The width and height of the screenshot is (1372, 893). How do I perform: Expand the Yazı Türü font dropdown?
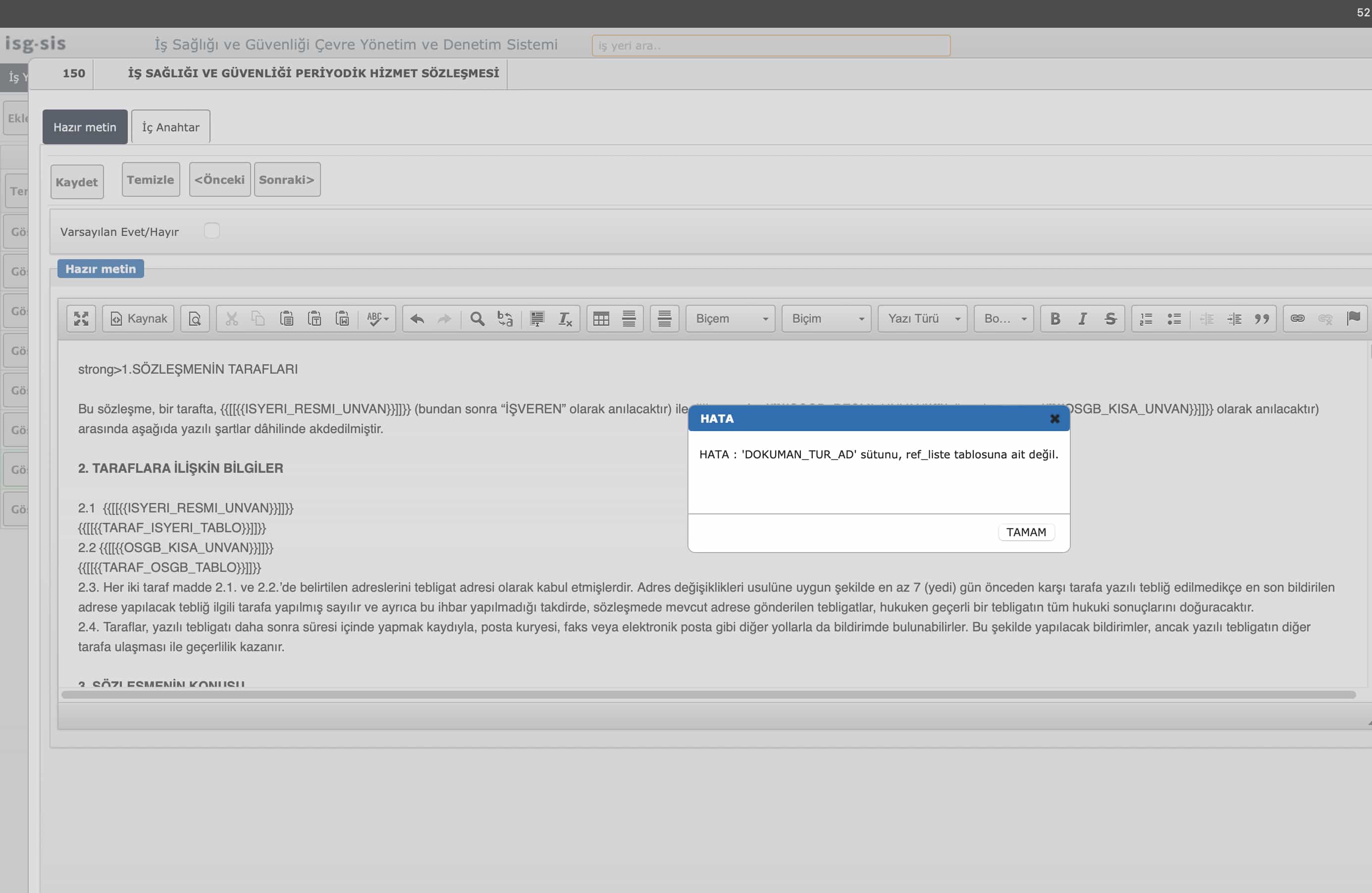click(922, 319)
